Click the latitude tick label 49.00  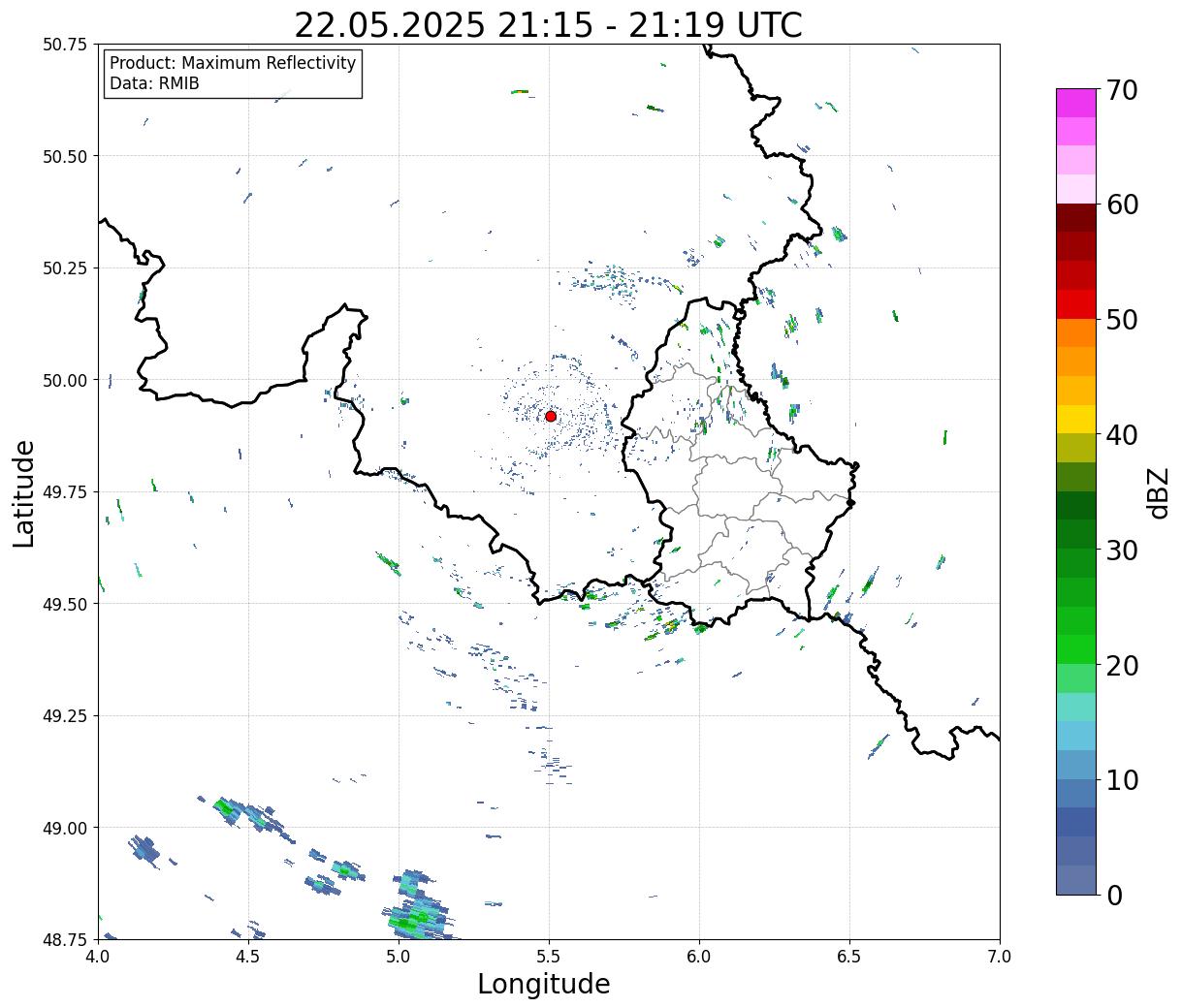pyautogui.click(x=65, y=828)
